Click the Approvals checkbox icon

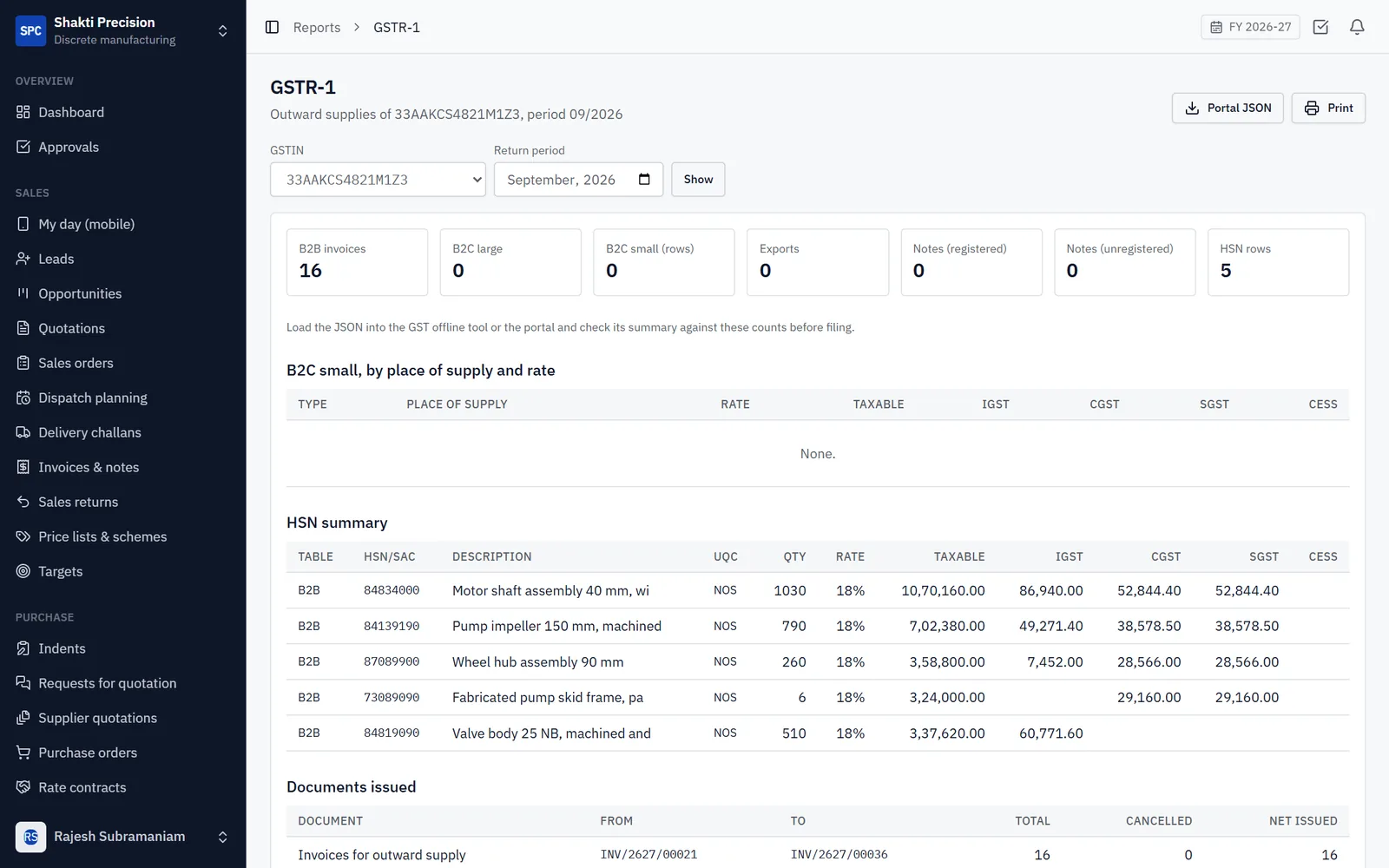[x=23, y=147]
